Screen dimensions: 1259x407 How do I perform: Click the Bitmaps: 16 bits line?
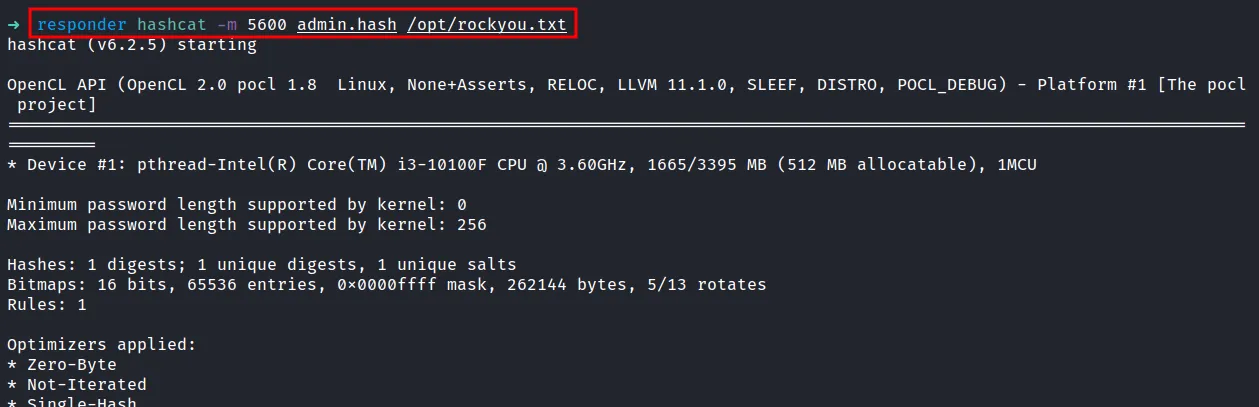pyautogui.click(x=386, y=285)
